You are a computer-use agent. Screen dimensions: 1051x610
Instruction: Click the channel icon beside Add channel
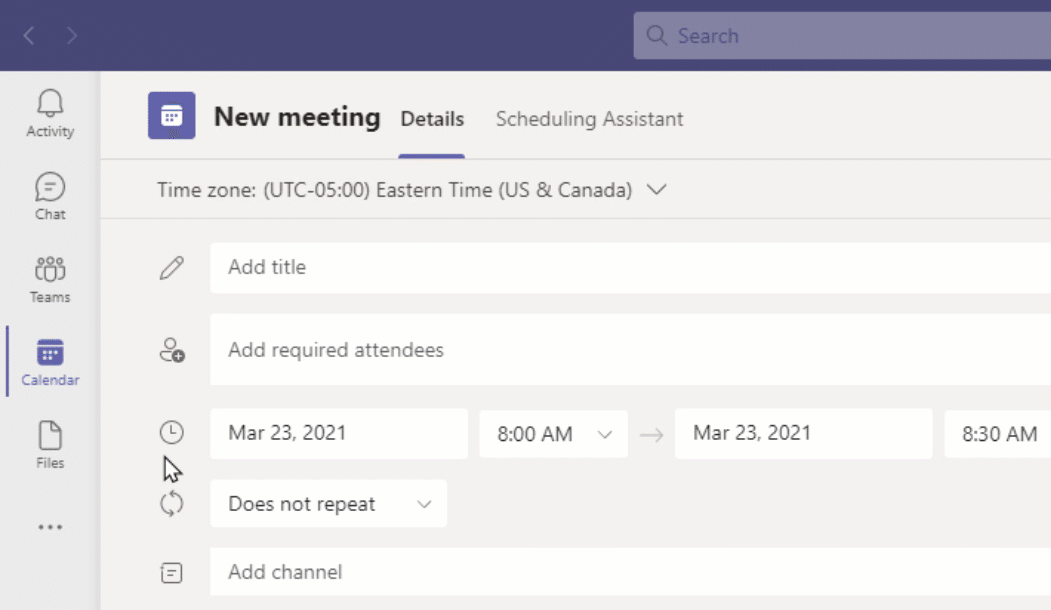[171, 572]
